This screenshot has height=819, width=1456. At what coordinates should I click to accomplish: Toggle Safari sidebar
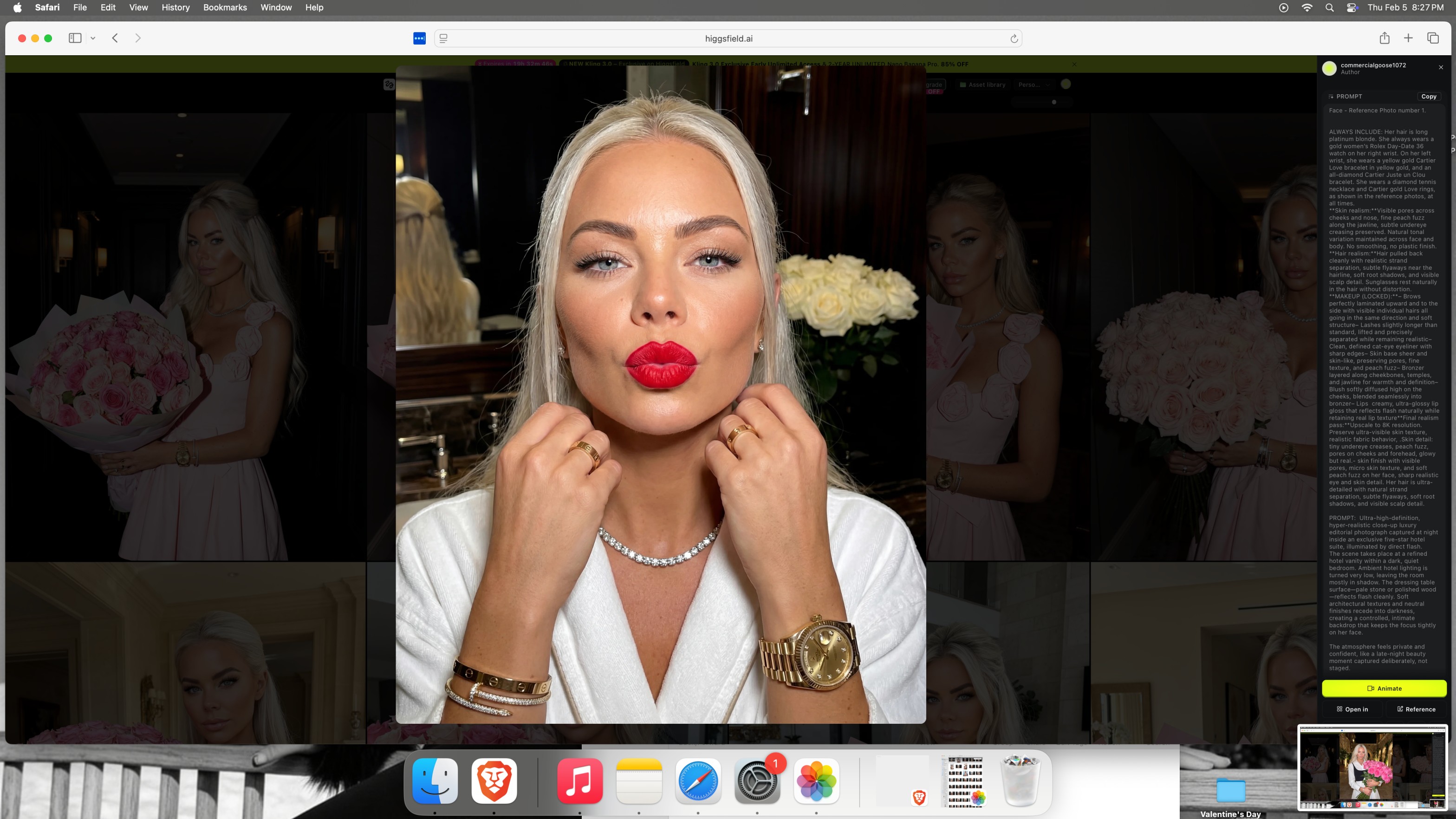tap(75, 38)
